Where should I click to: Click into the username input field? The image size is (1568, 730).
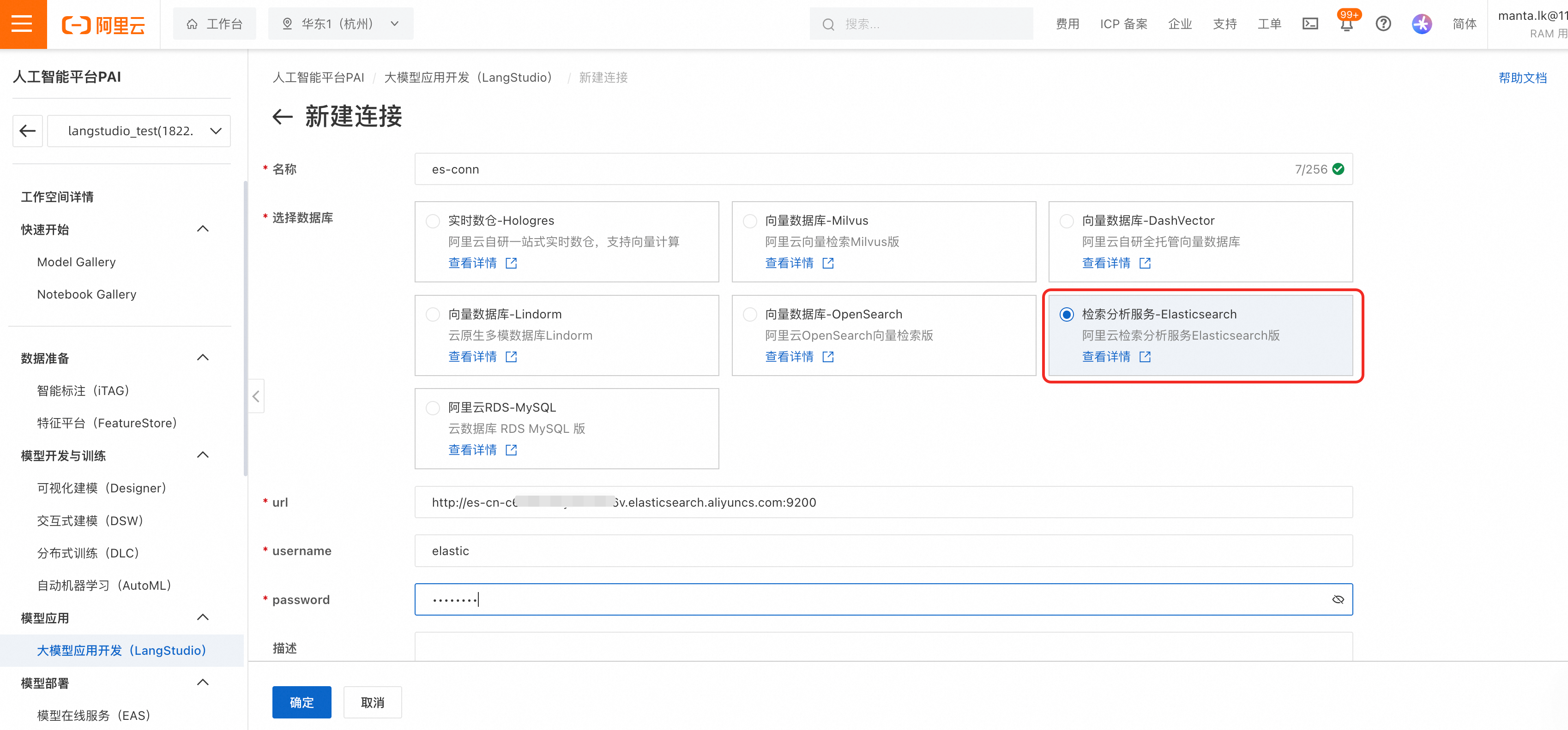(883, 550)
